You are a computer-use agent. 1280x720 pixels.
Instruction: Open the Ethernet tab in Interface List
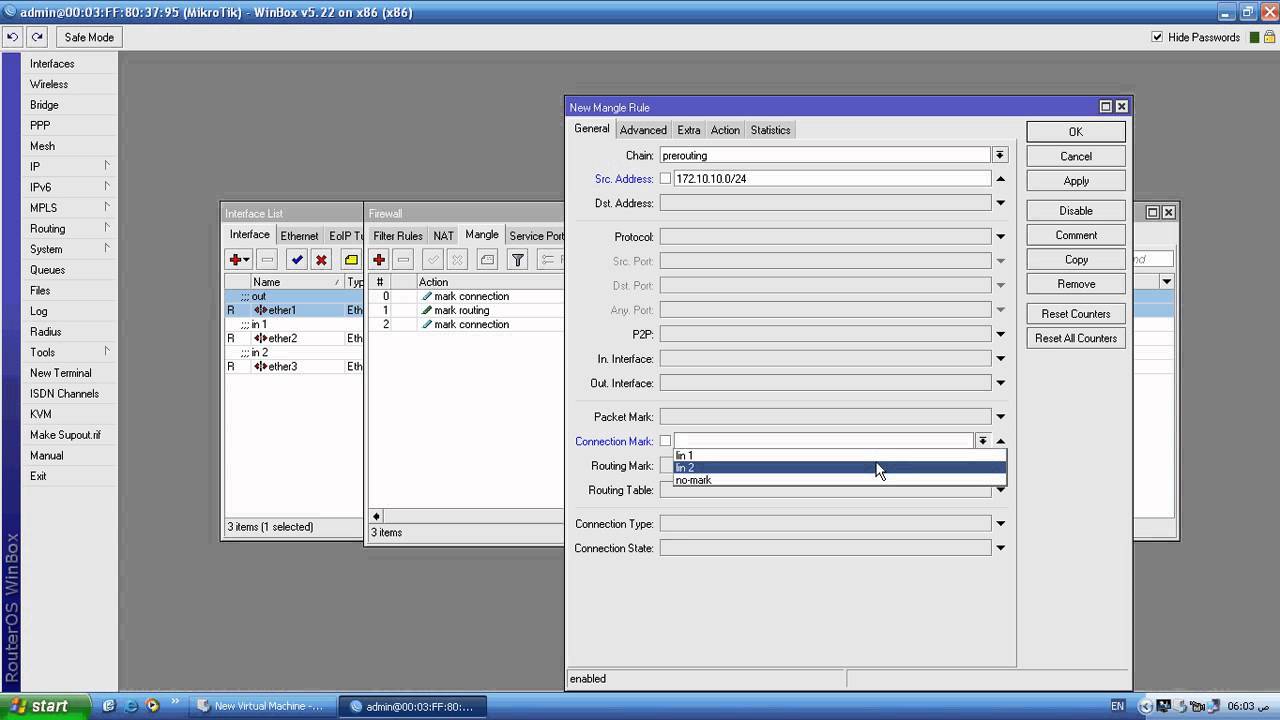(299, 236)
